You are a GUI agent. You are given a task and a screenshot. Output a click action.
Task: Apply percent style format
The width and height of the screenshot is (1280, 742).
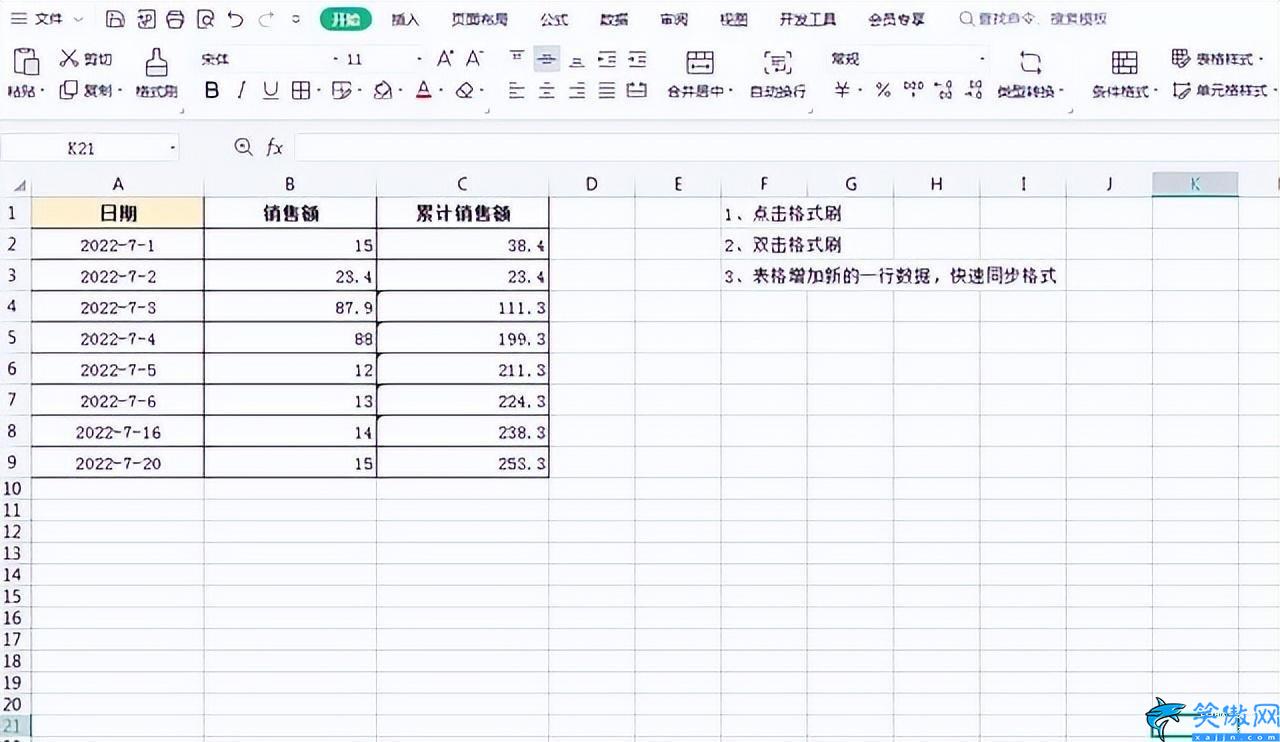pos(882,90)
